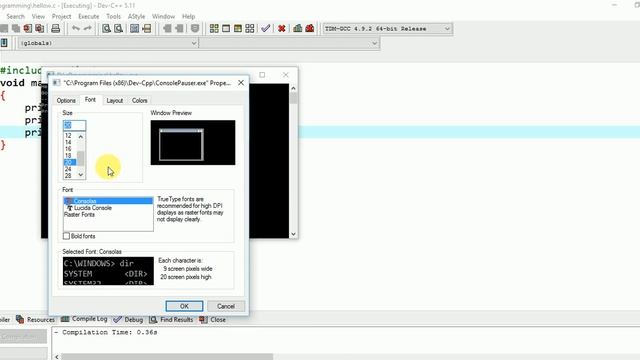Click the Redo arrow in toolbar

click(87, 28)
